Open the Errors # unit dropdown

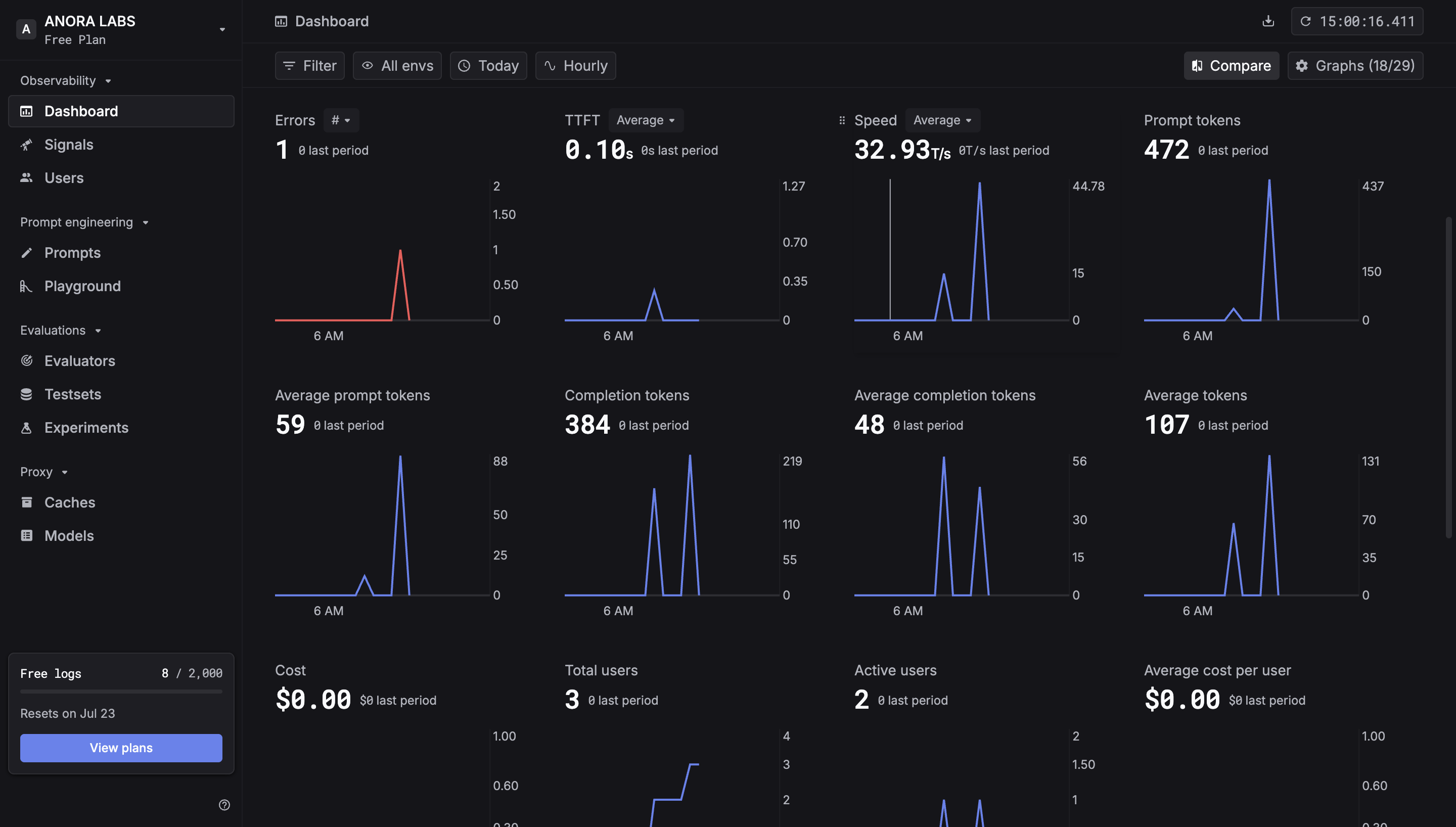pos(341,120)
